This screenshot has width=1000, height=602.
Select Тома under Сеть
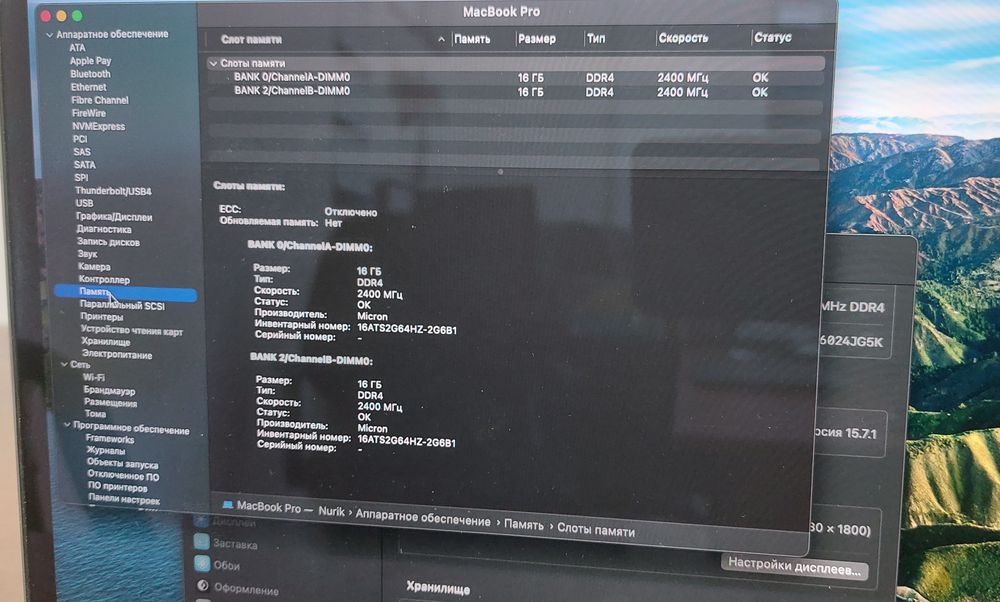(x=95, y=414)
